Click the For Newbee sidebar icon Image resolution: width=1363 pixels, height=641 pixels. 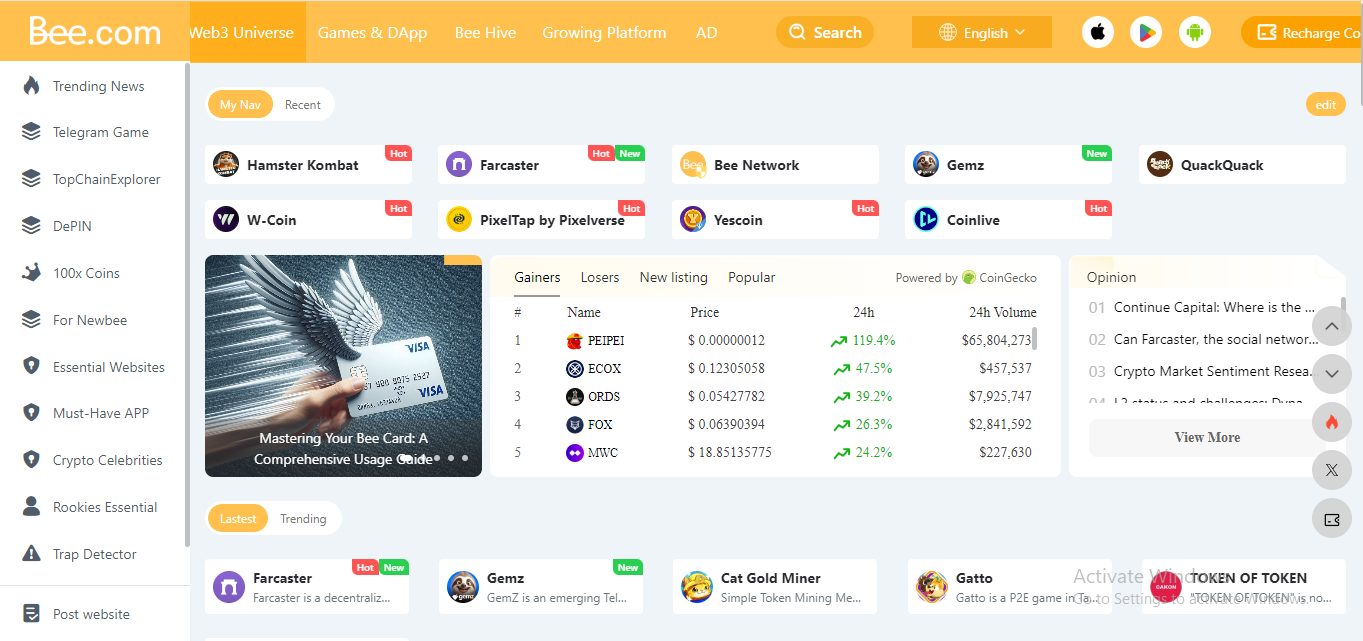click(31, 320)
